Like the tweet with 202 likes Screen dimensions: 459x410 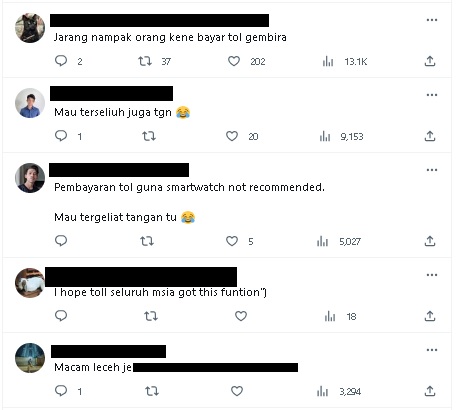[x=234, y=61]
